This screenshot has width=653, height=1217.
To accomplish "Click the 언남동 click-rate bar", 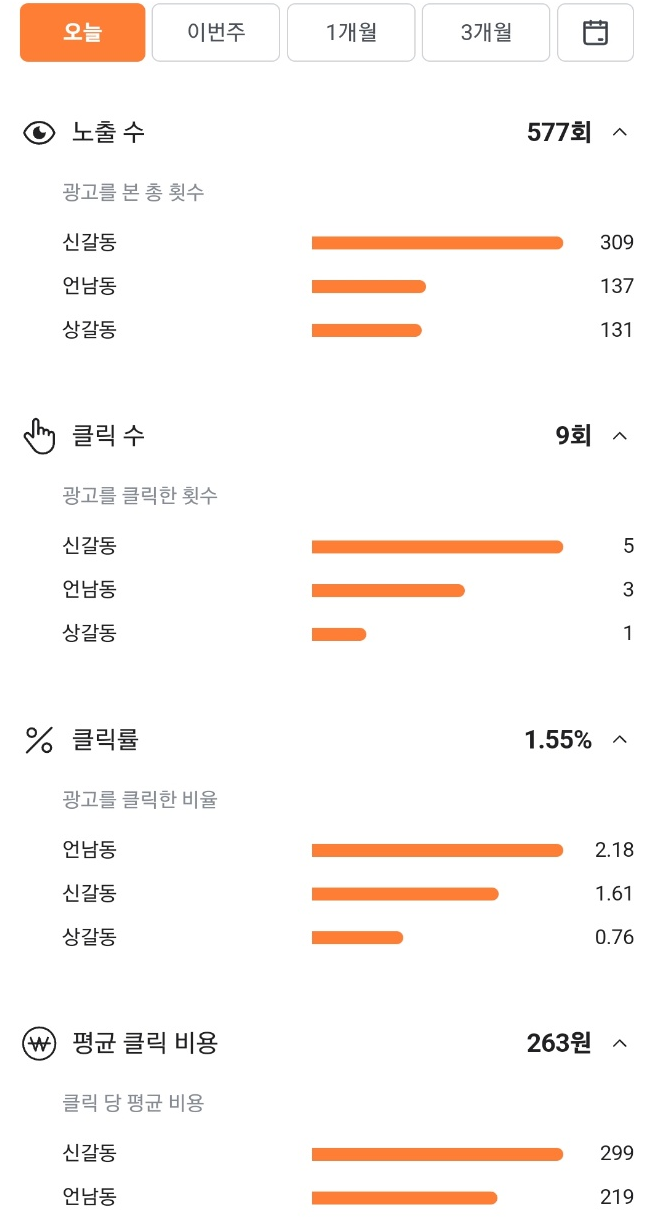I will (437, 849).
